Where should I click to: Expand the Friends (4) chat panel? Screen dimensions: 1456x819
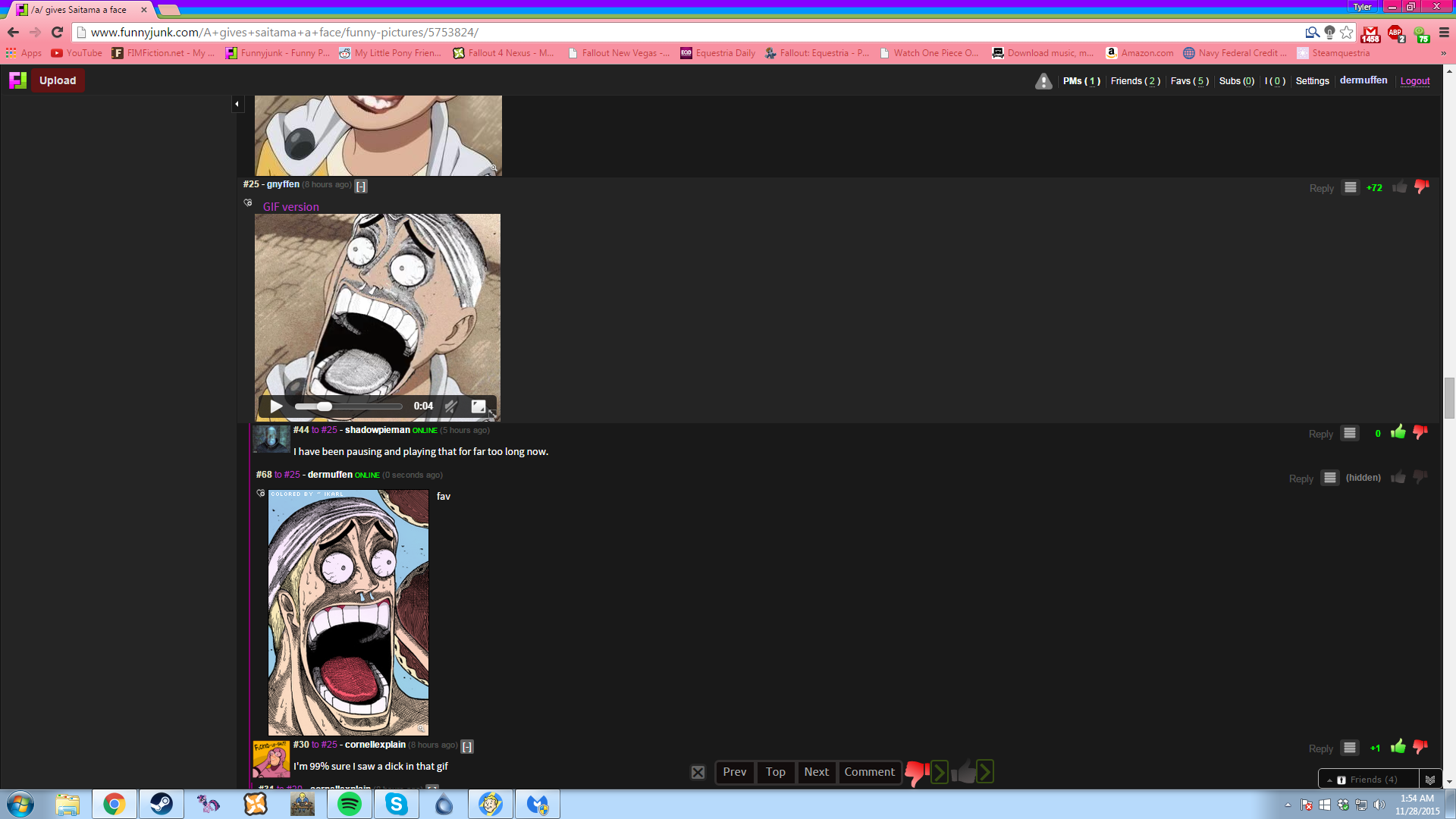[1368, 780]
